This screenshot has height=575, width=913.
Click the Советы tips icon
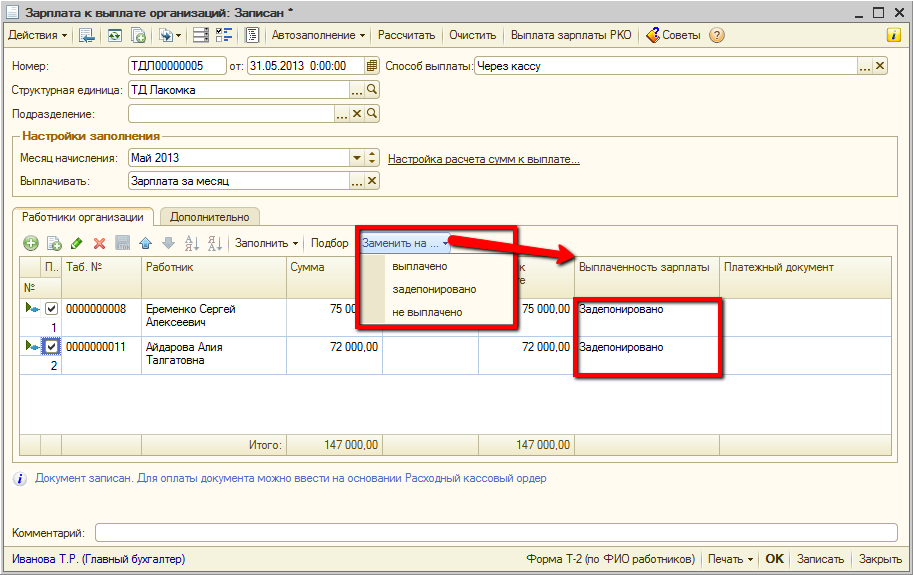[x=653, y=35]
